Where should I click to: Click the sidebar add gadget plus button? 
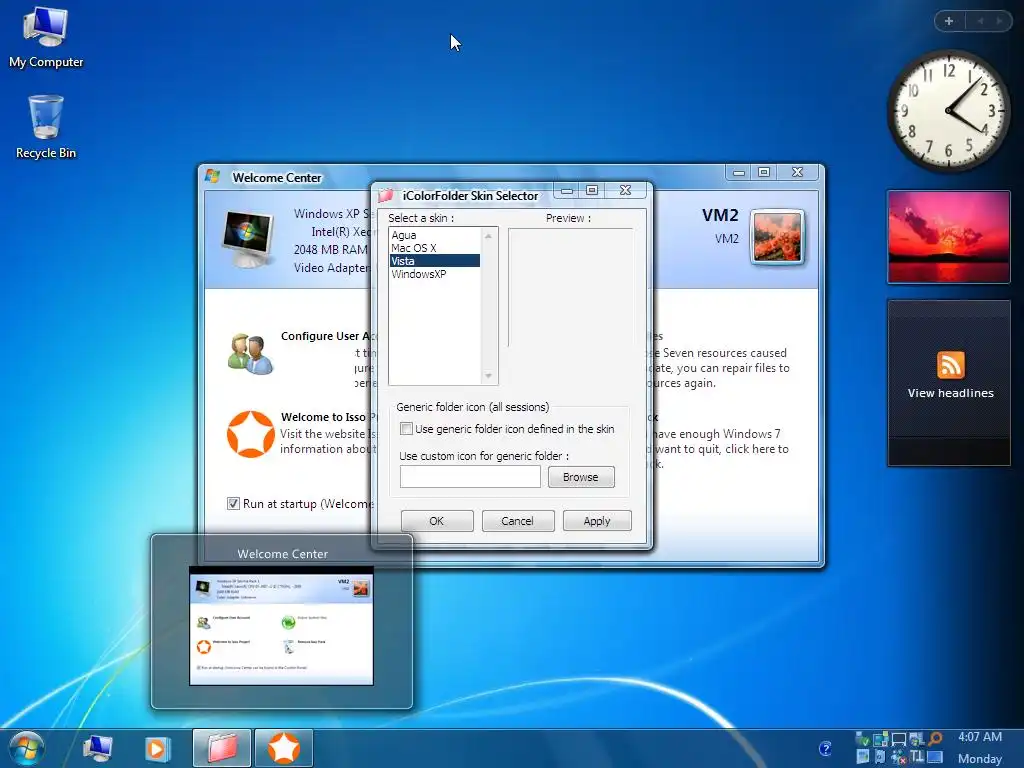coord(949,21)
